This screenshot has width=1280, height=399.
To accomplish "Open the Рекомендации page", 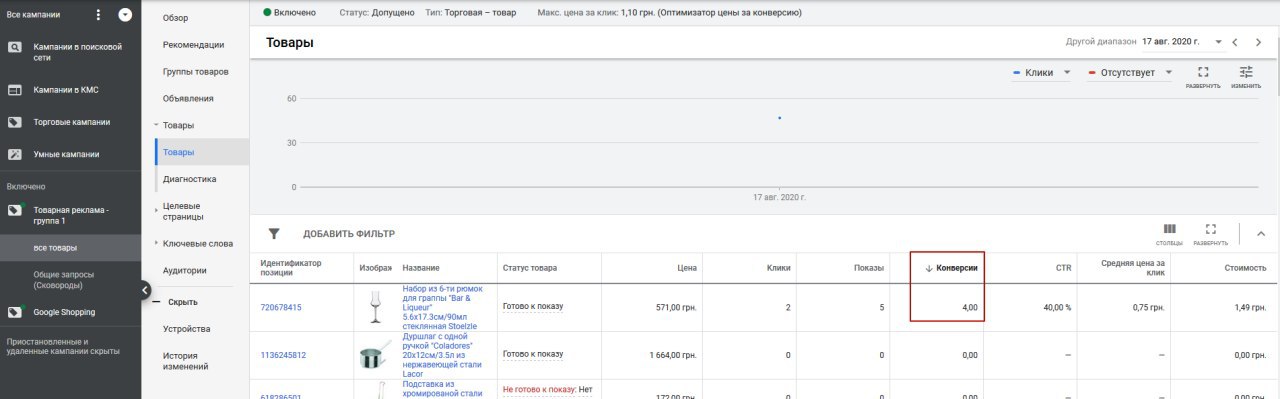I will (x=193, y=45).
